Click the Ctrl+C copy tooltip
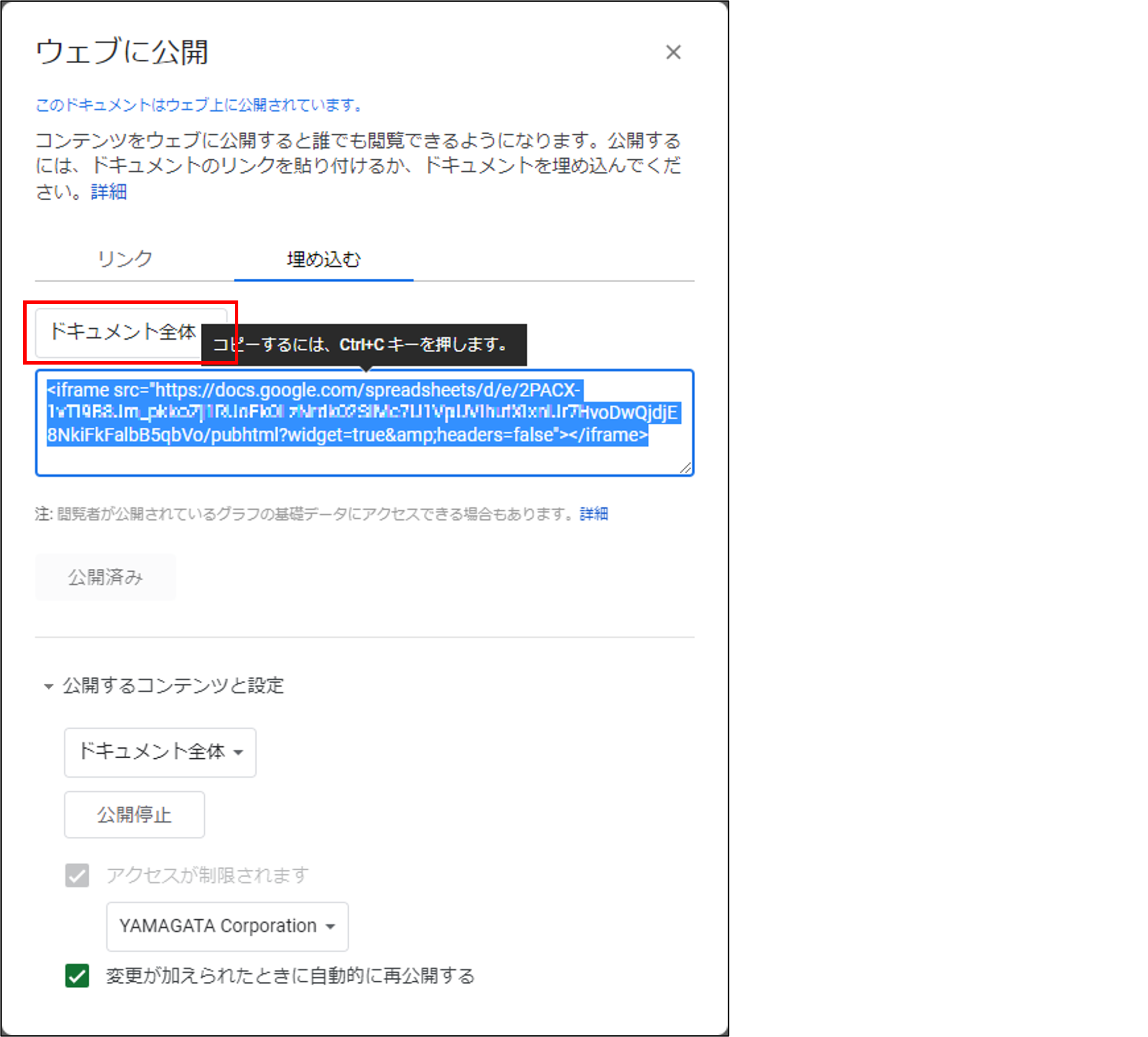The image size is (1148, 1037). 365,344
